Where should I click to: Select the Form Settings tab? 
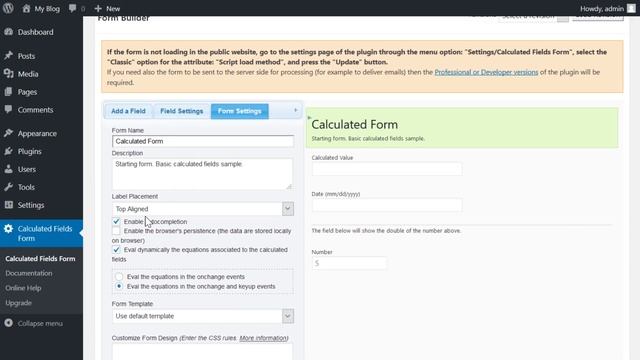point(240,111)
